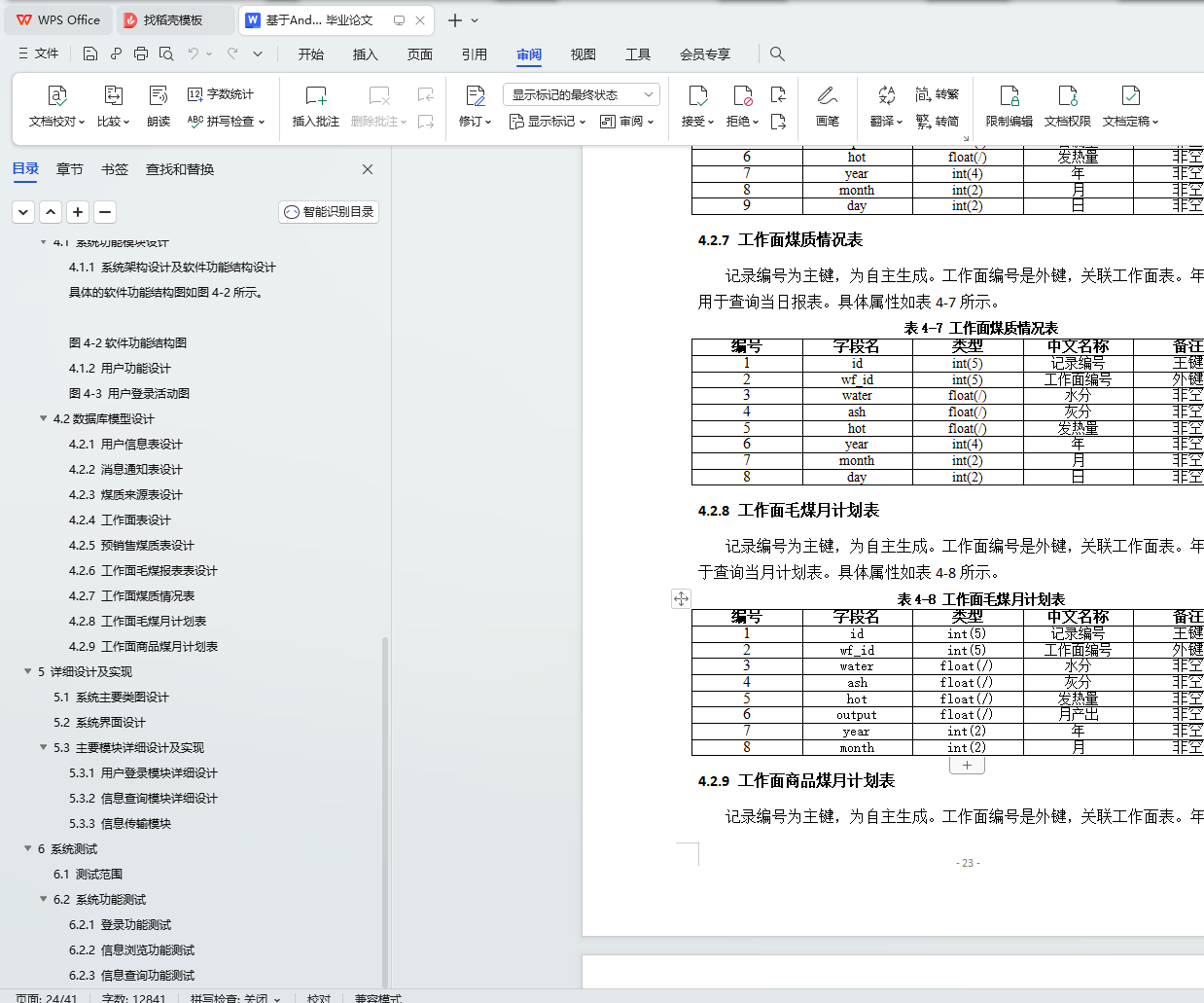Image resolution: width=1204 pixels, height=1003 pixels.
Task: Click 拒绝 to reject changes
Action: (x=742, y=106)
